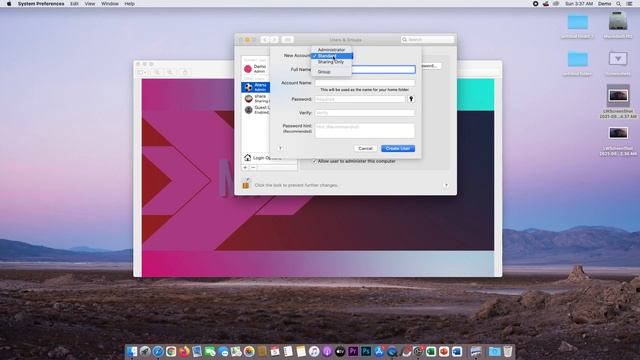Launch Adobe Photoshop from Dock
This screenshot has height=360, width=640.
(366, 351)
